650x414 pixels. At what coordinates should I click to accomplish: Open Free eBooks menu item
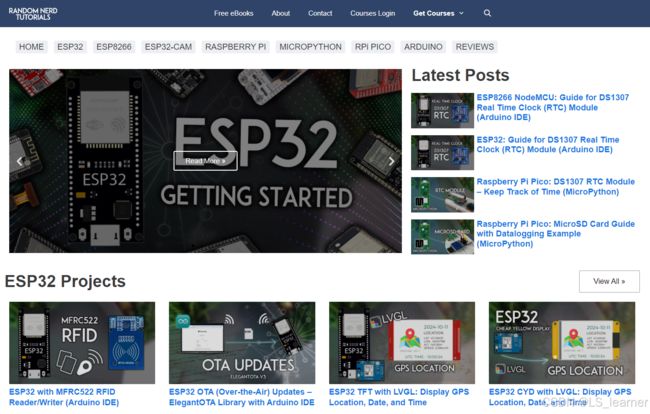[233, 13]
